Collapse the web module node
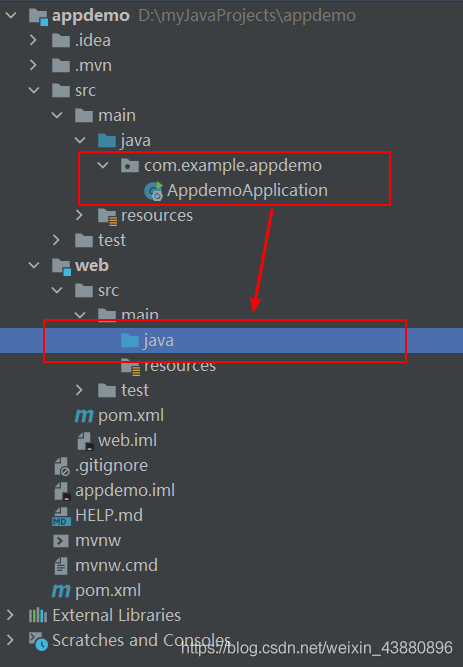The width and height of the screenshot is (463, 667). pos(34,265)
